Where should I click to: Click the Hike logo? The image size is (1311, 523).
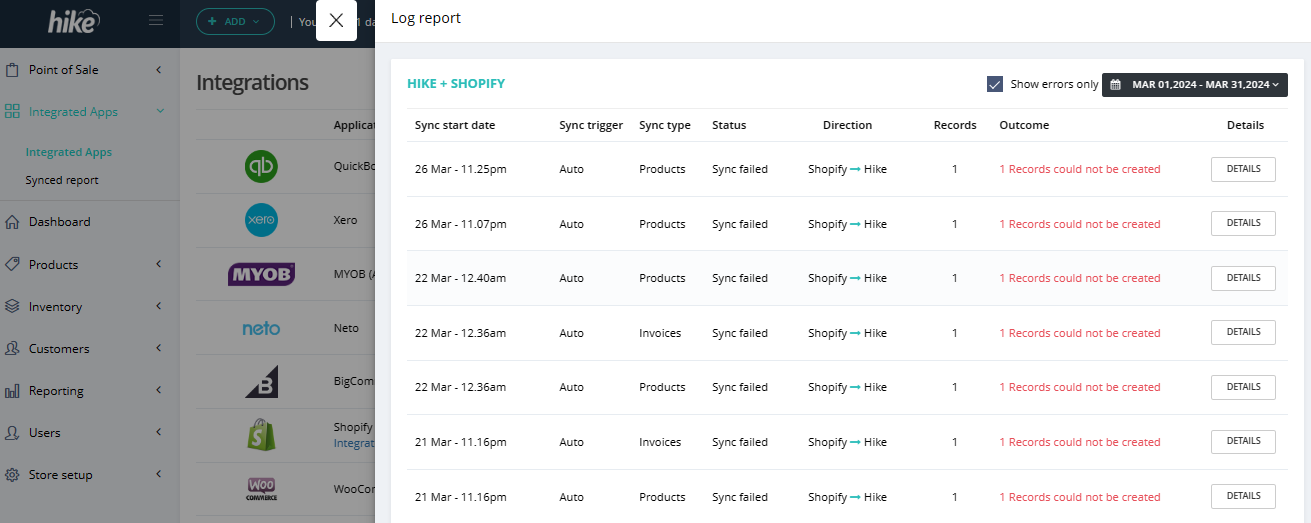[74, 20]
